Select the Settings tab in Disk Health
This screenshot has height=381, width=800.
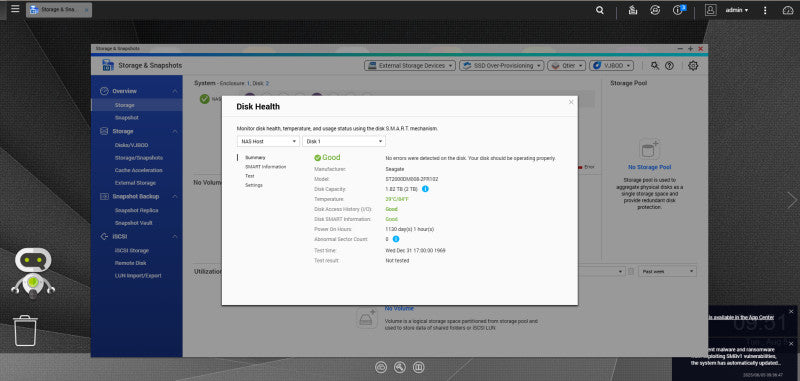coord(254,185)
